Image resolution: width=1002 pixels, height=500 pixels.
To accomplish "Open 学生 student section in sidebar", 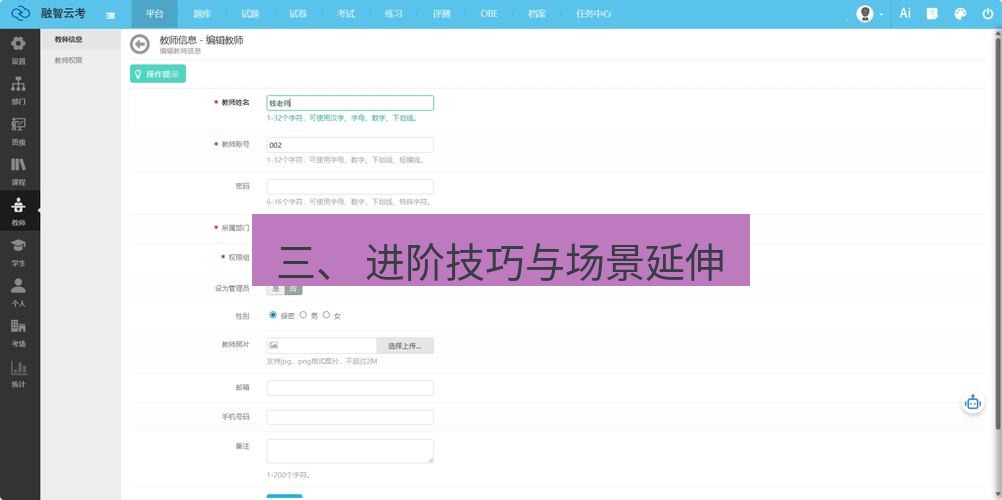I will click(19, 251).
